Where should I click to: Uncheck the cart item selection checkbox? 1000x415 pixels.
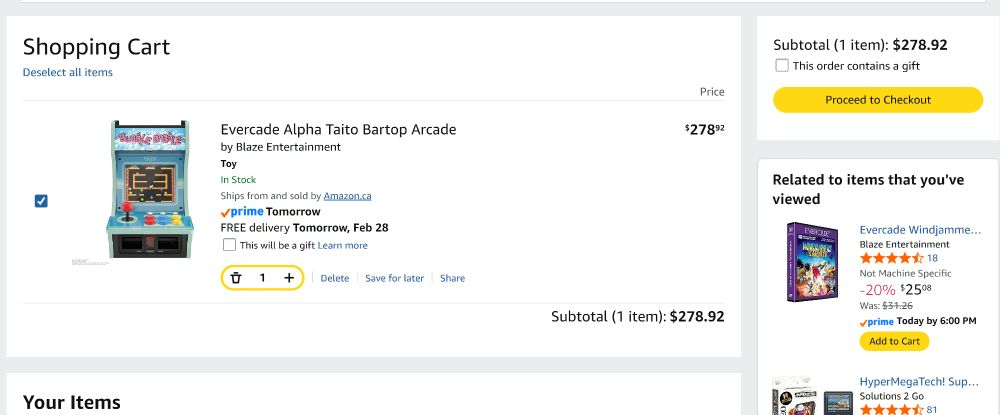[41, 201]
